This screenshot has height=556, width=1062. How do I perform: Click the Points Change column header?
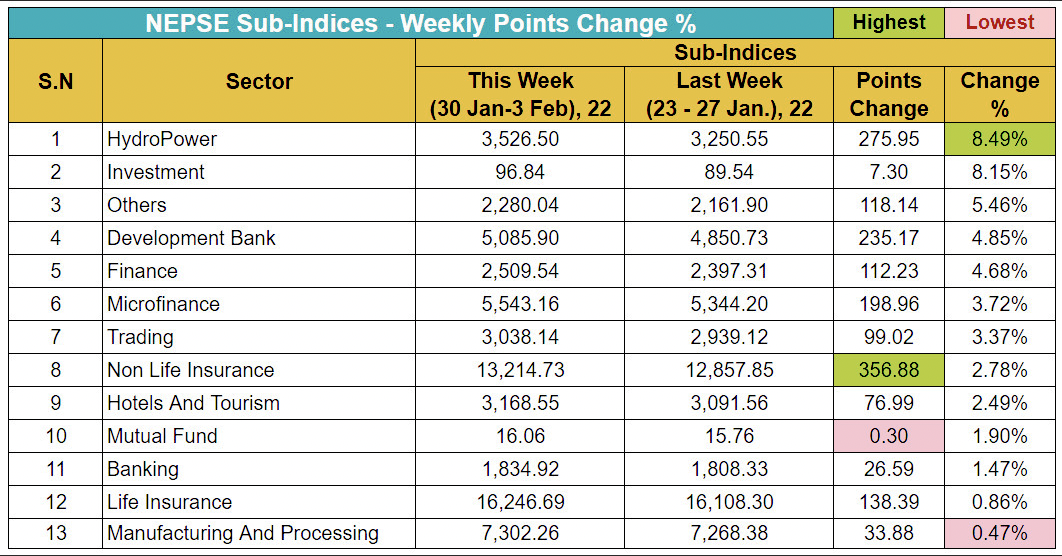[x=889, y=94]
